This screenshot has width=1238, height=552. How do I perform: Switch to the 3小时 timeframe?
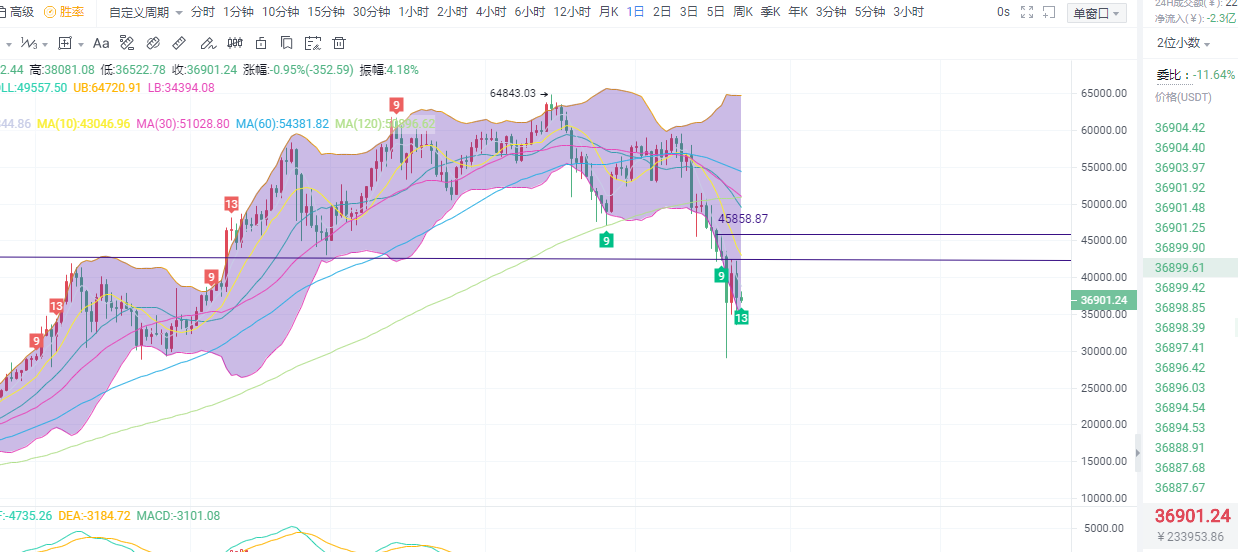pyautogui.click(x=908, y=12)
